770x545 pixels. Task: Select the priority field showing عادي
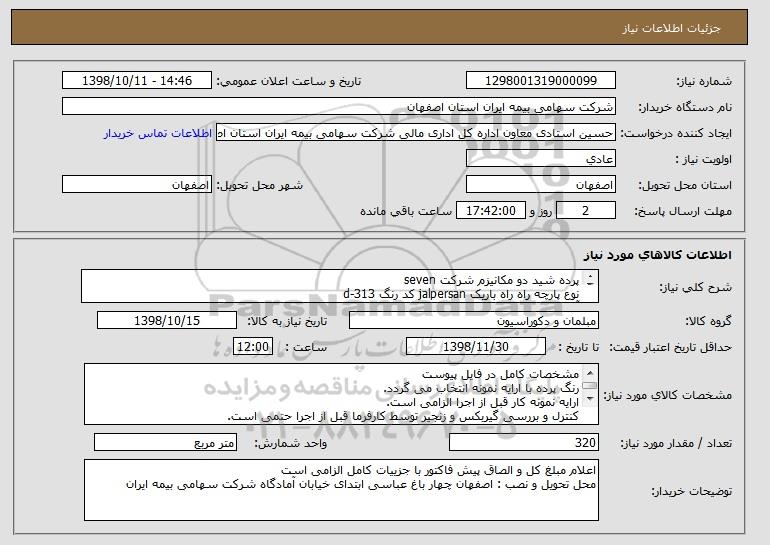pyautogui.click(x=541, y=159)
